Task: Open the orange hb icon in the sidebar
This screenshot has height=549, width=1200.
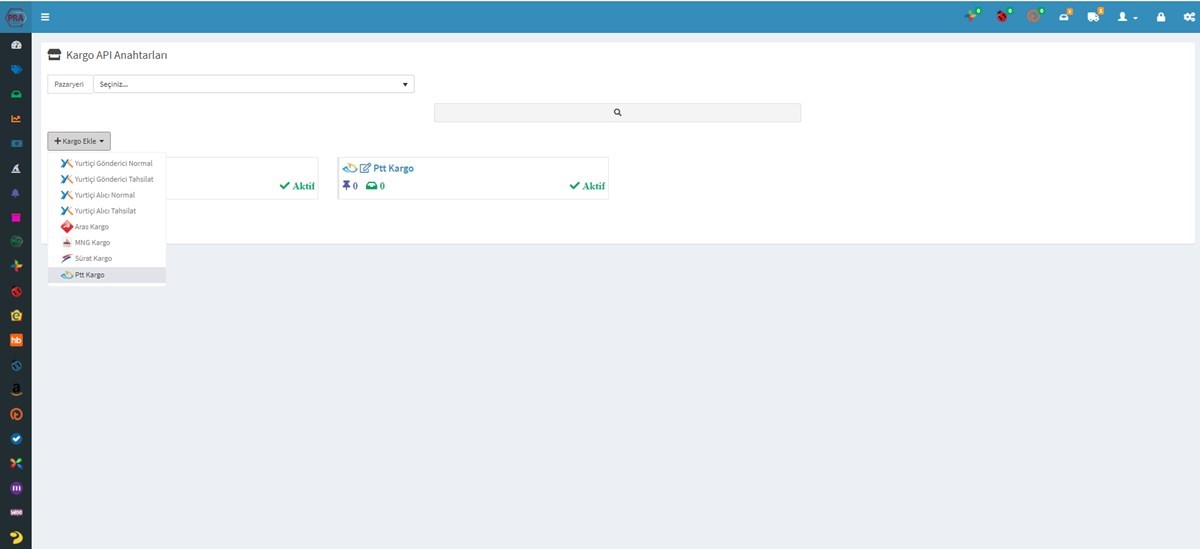Action: click(16, 340)
